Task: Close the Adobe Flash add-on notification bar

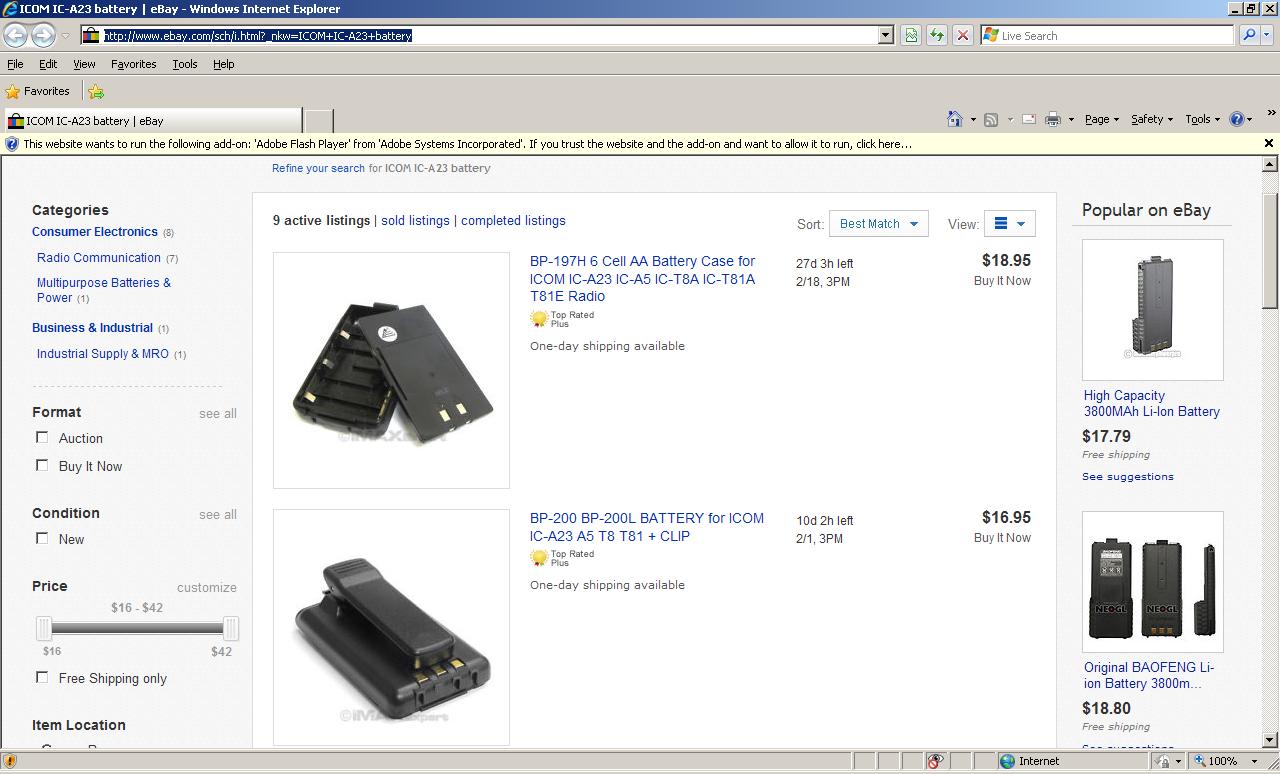Action: tap(1268, 143)
